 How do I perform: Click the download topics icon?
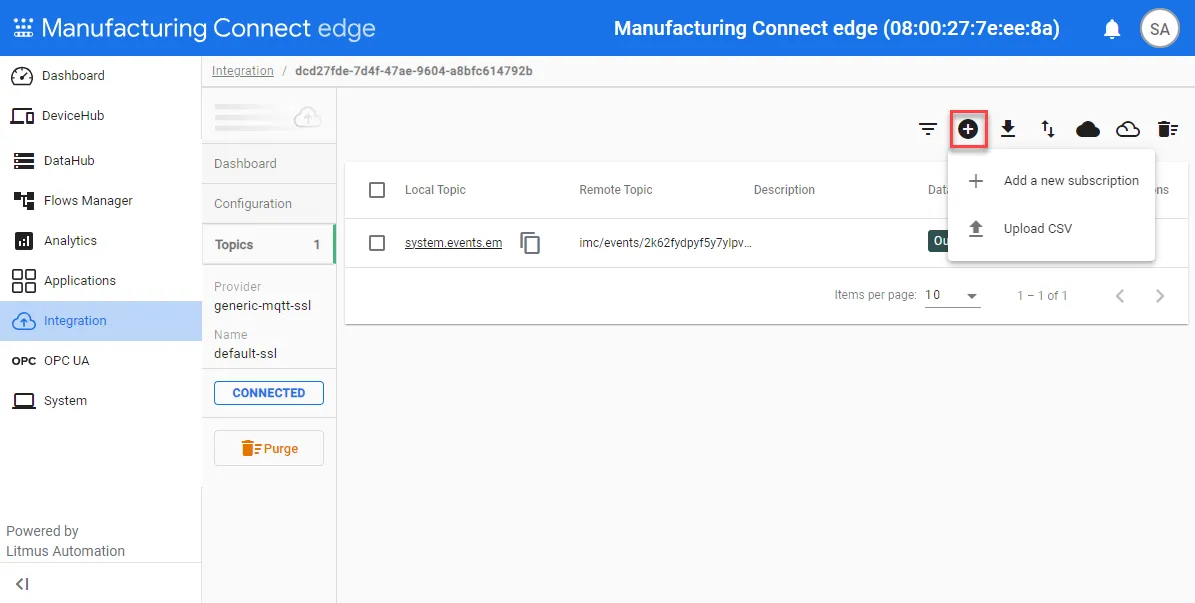tap(1008, 129)
